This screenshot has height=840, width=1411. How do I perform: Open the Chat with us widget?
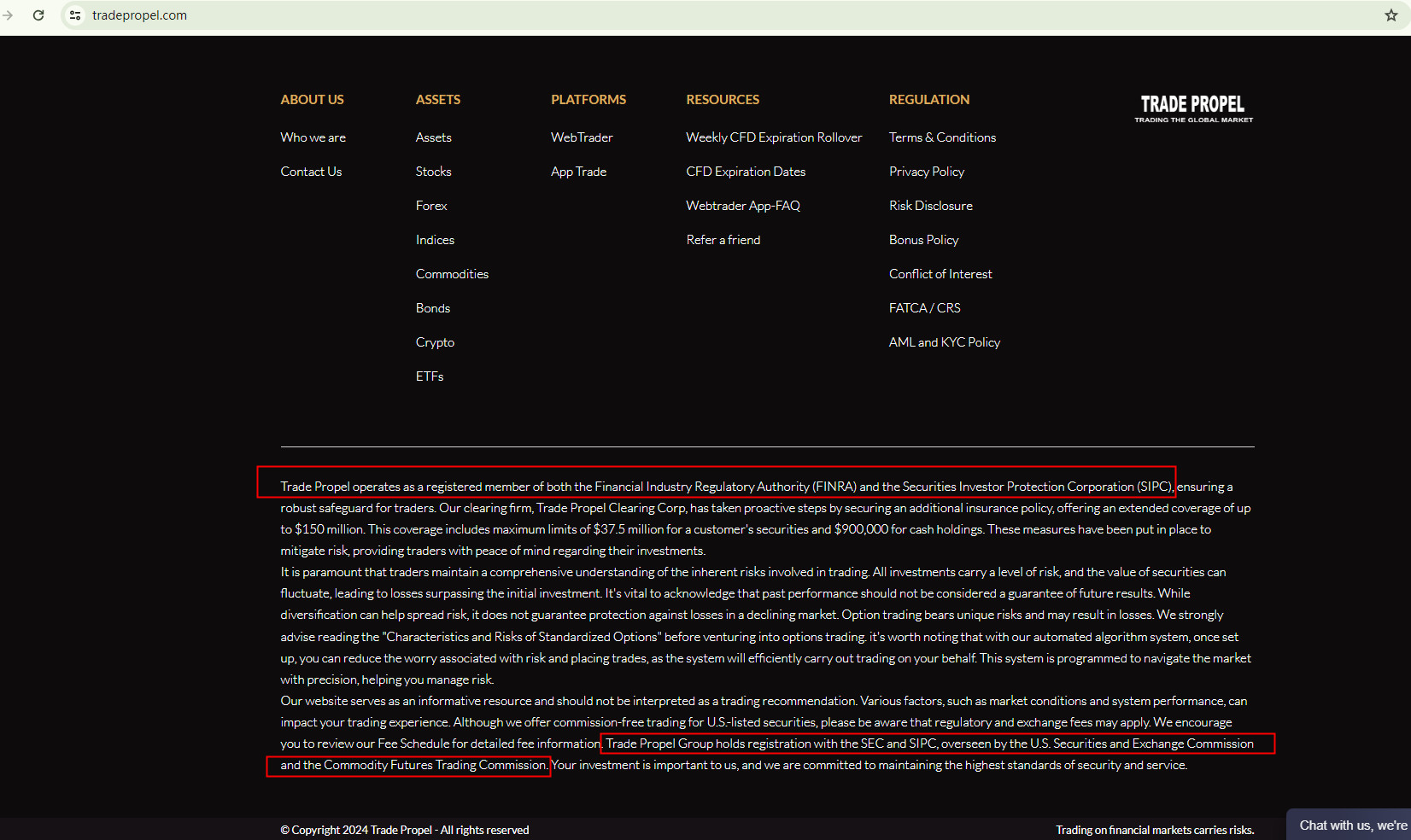tap(1351, 825)
